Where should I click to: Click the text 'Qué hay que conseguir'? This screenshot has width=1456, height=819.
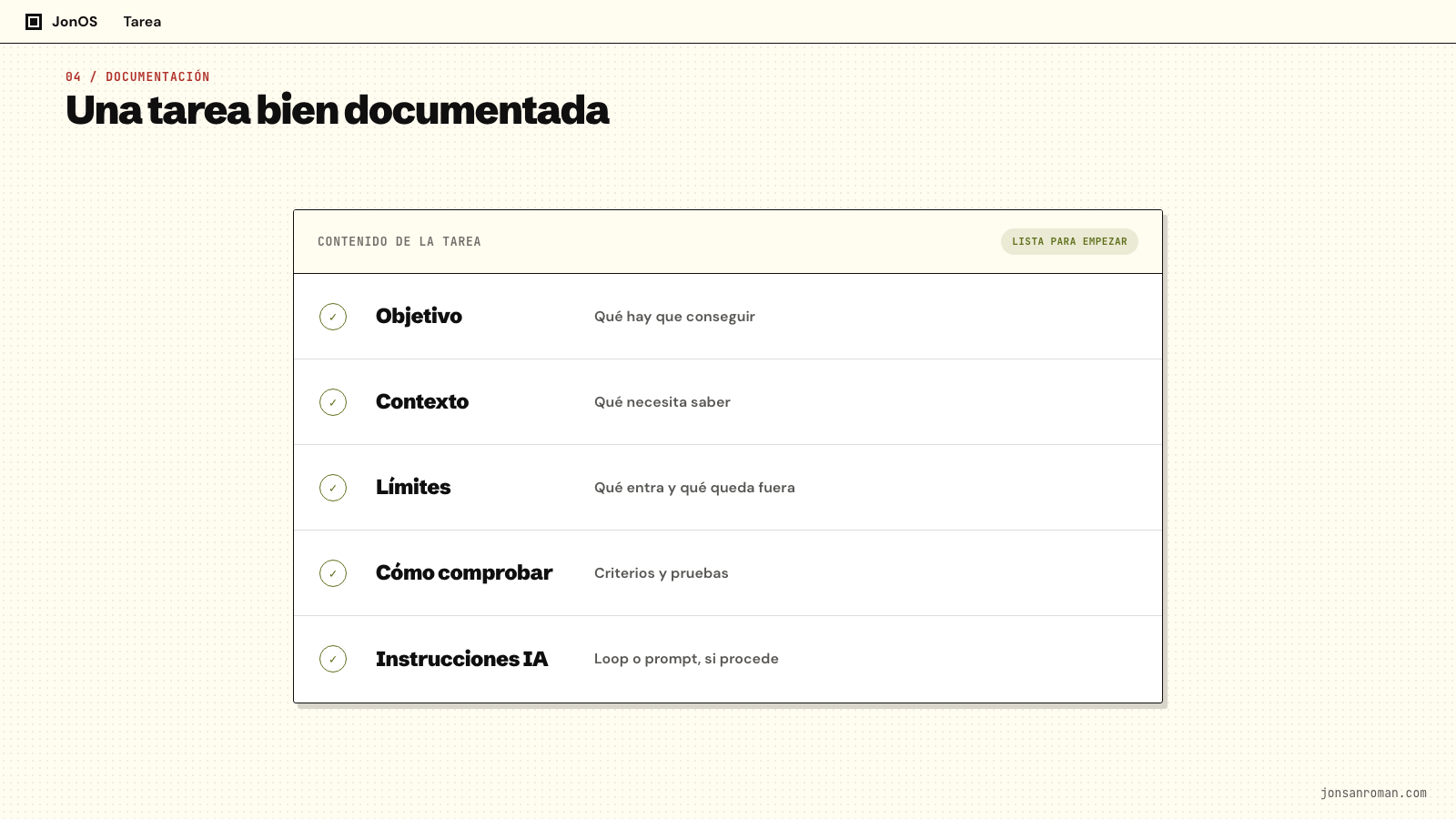point(674,317)
